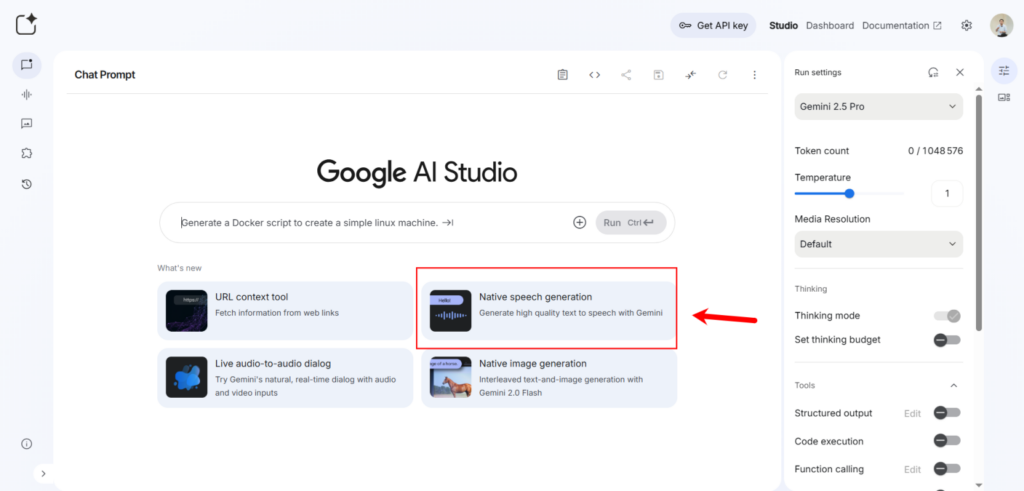Open the three-dot more options menu

pos(754,75)
